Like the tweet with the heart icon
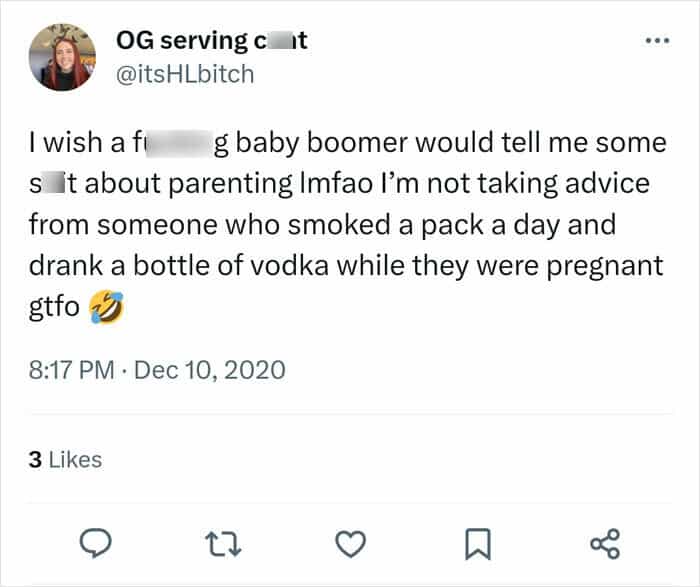This screenshot has height=587, width=700. (350, 544)
